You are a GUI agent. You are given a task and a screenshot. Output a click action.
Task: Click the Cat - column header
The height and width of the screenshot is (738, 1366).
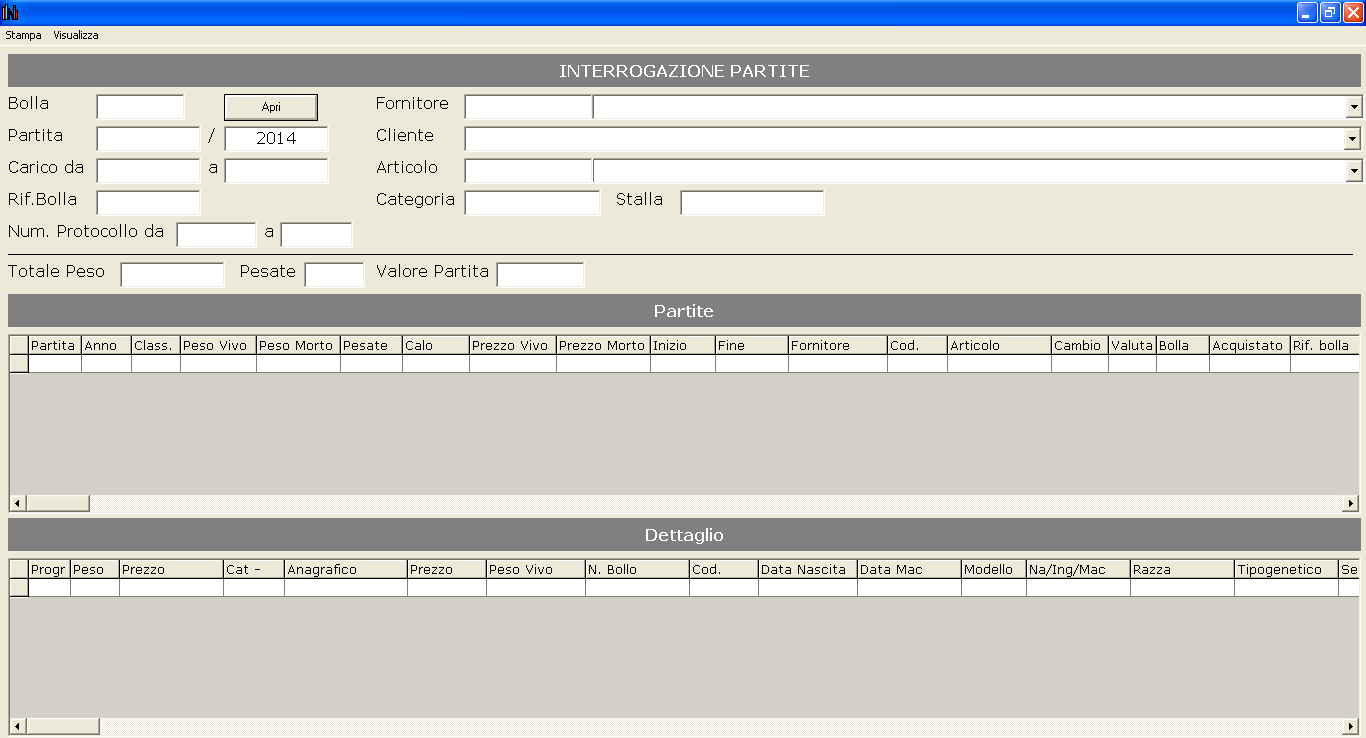[x=254, y=569]
